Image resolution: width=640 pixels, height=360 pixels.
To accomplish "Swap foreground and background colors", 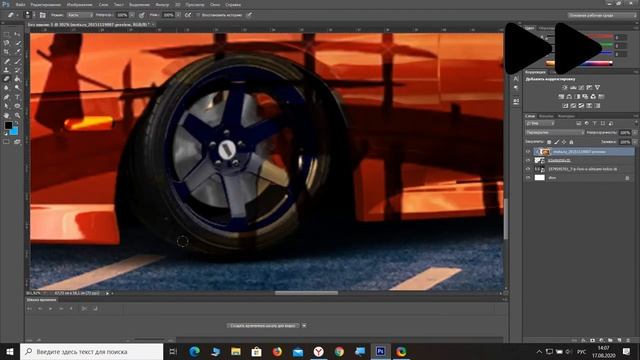I will pos(16,123).
